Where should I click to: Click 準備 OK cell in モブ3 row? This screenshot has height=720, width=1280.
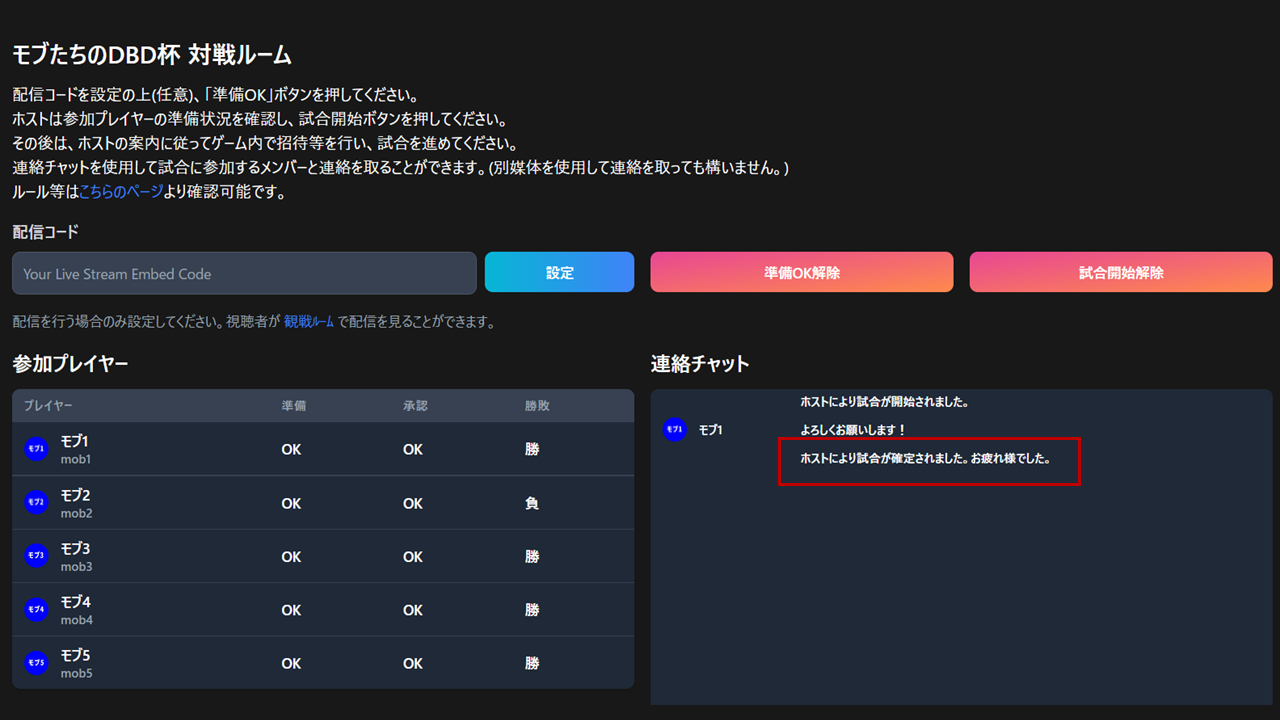(x=291, y=556)
